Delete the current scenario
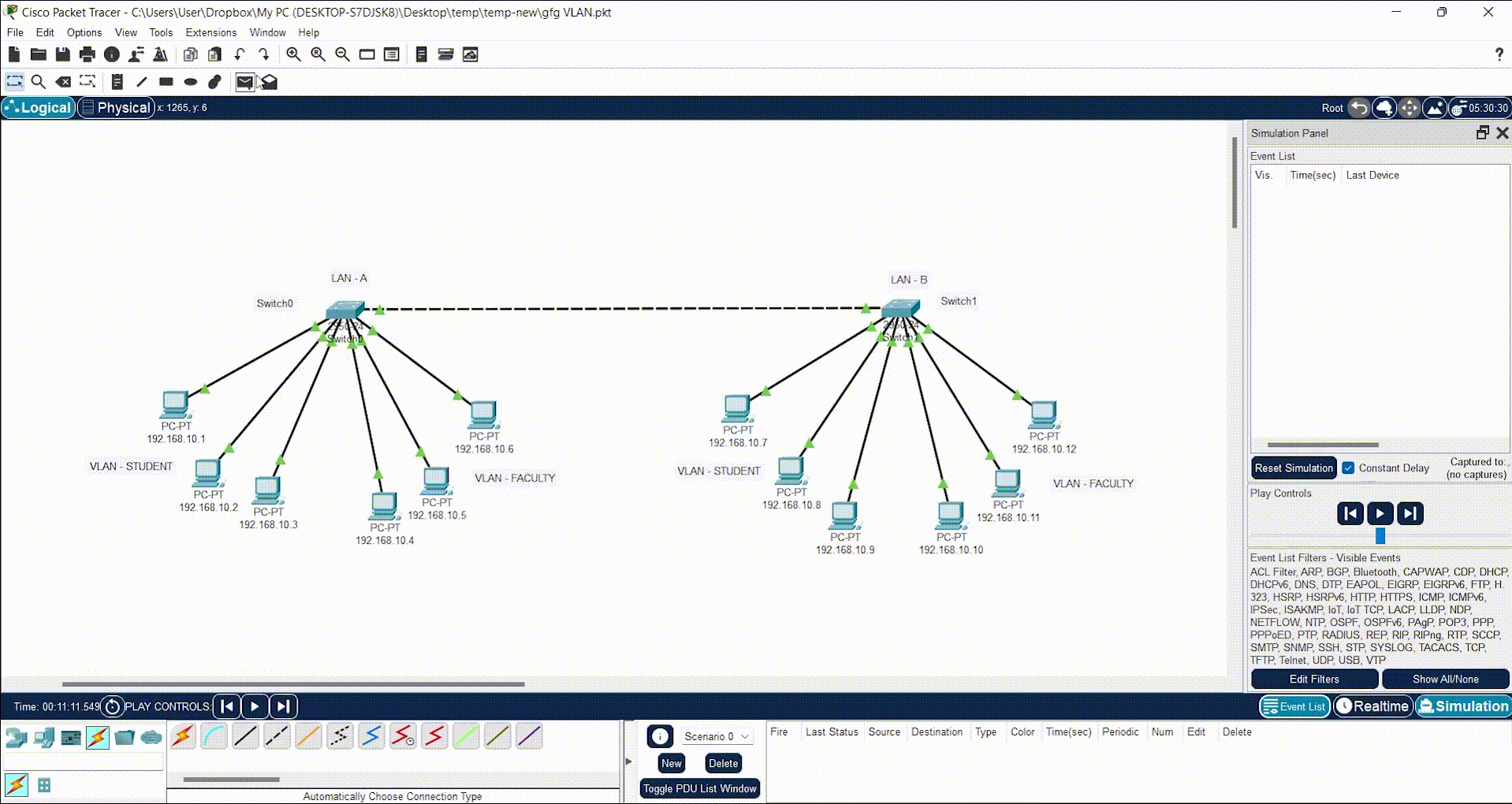Viewport: 1512px width, 804px height. click(x=723, y=763)
